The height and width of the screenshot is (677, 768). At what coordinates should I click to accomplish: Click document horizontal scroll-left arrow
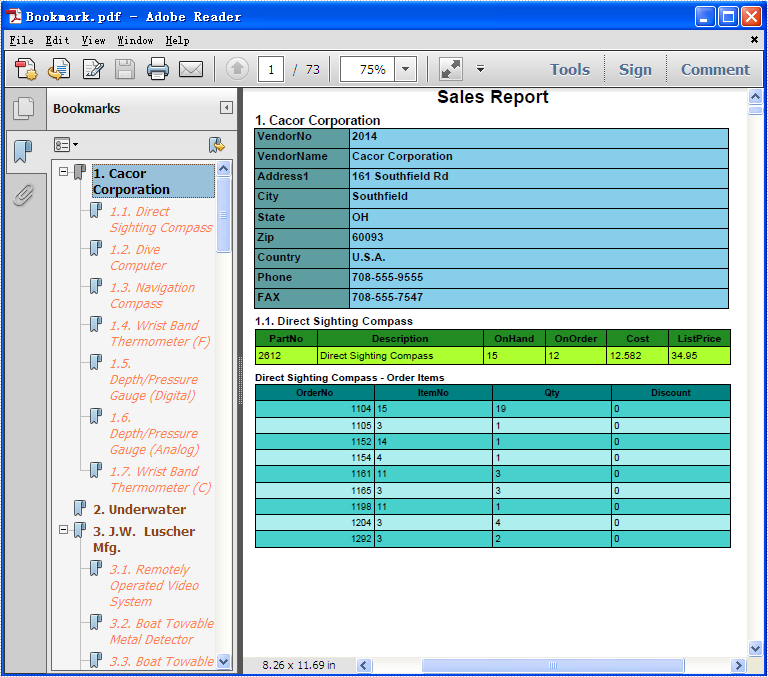[x=363, y=665]
